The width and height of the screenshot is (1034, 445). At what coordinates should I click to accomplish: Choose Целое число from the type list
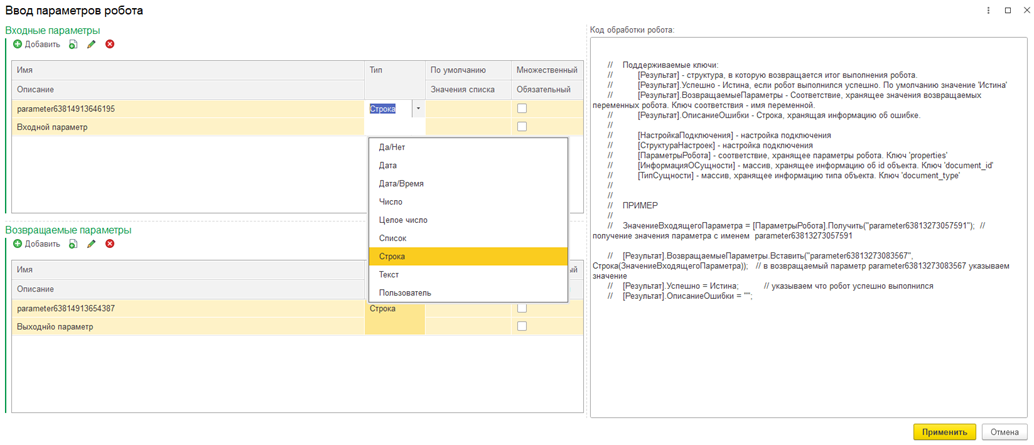[x=403, y=220]
